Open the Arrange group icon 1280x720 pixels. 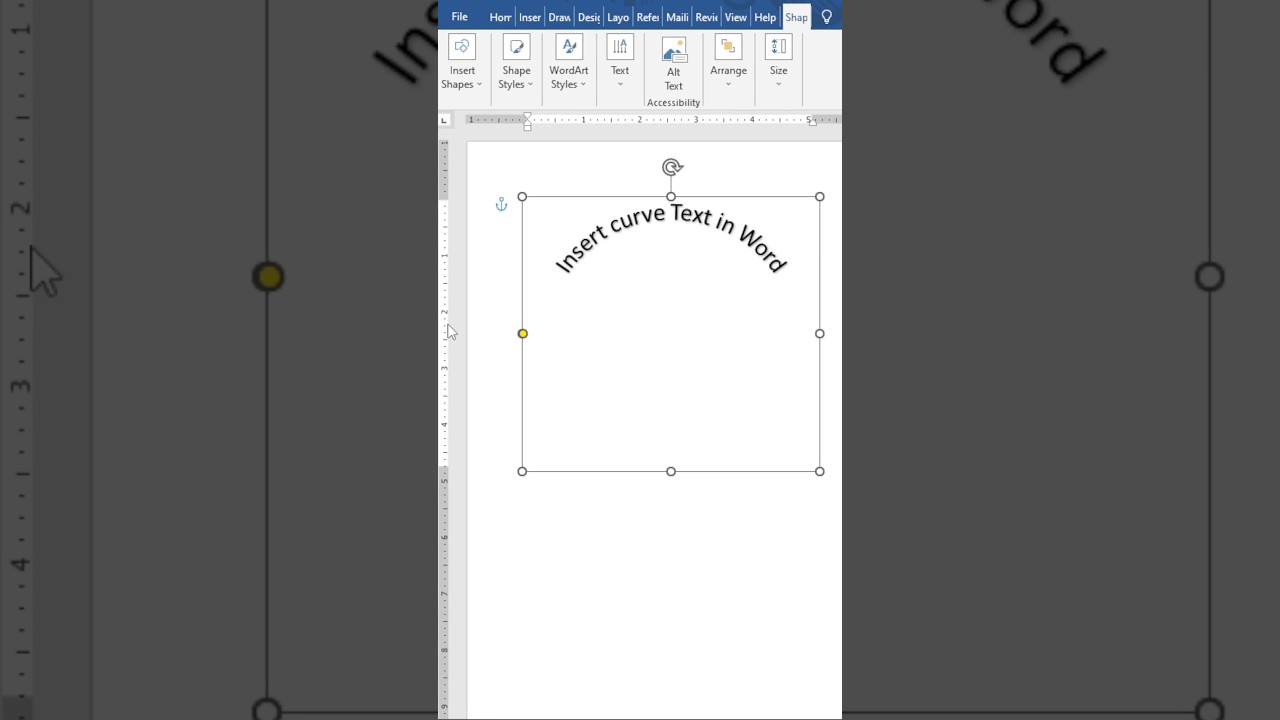(x=728, y=47)
